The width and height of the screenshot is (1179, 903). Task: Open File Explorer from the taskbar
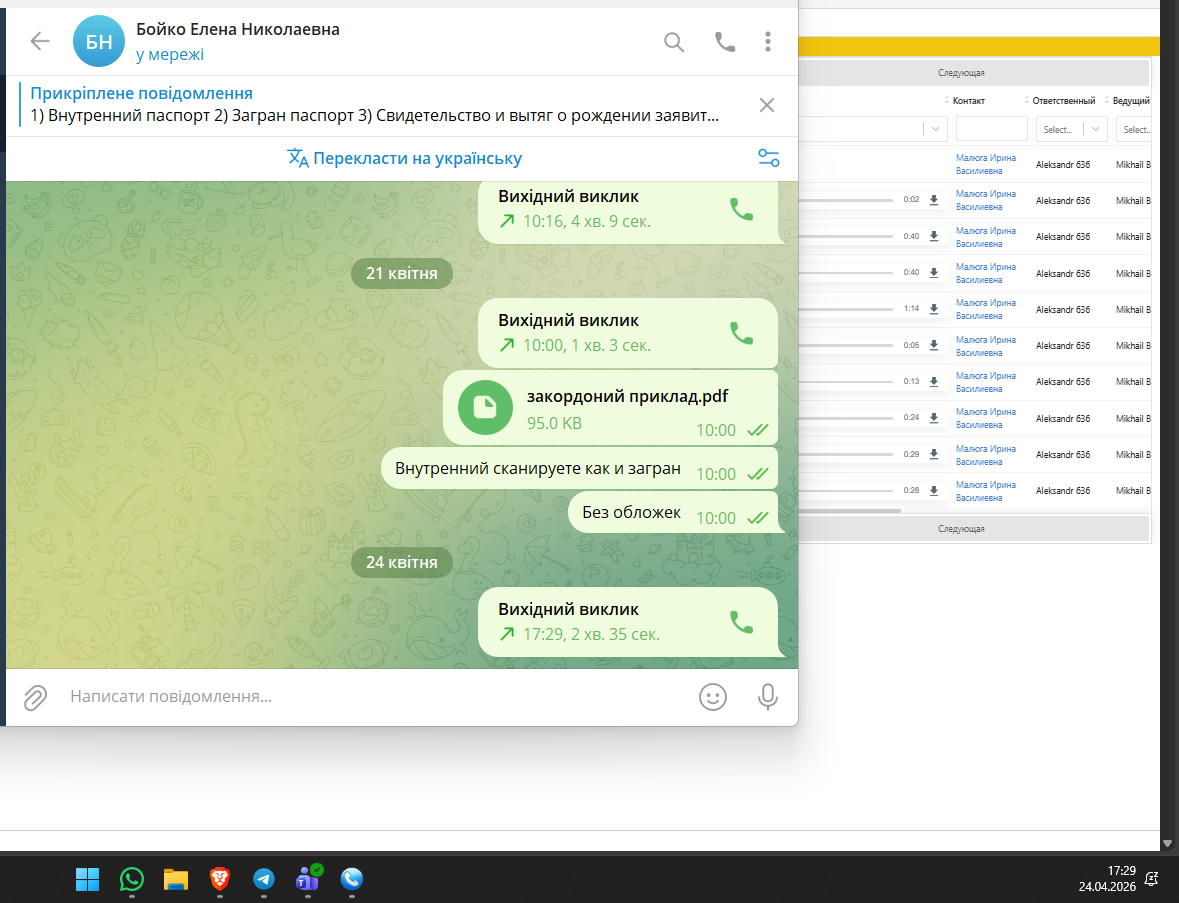tap(175, 879)
